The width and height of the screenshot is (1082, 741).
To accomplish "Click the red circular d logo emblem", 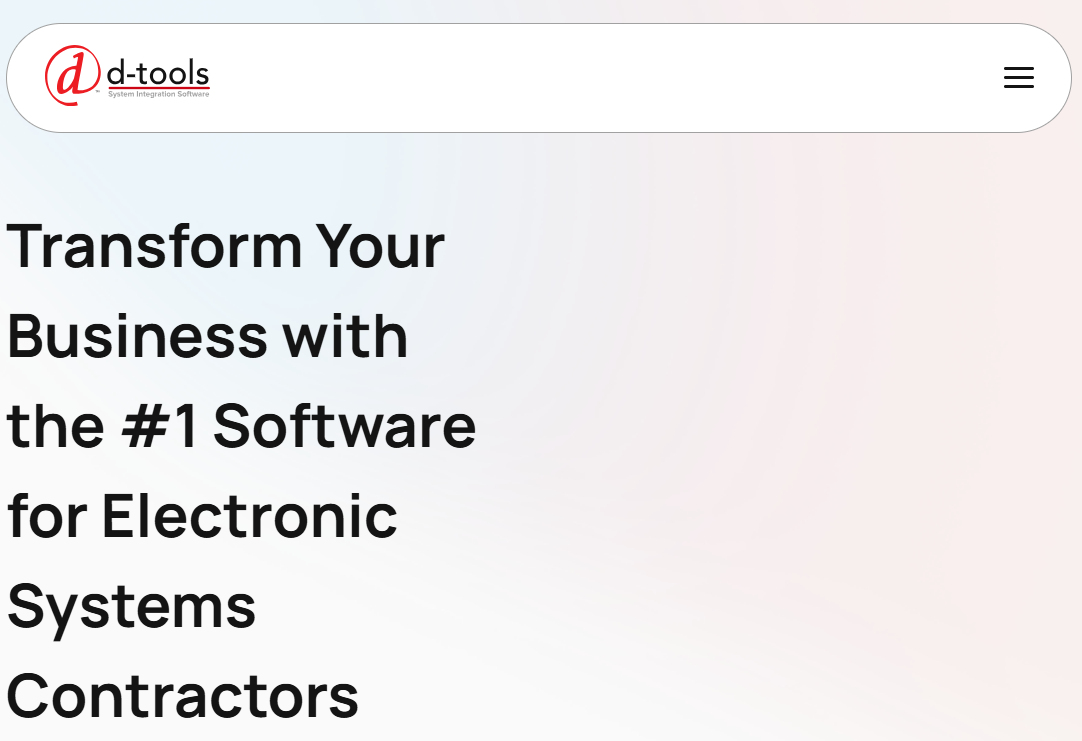I will pyautogui.click(x=72, y=75).
